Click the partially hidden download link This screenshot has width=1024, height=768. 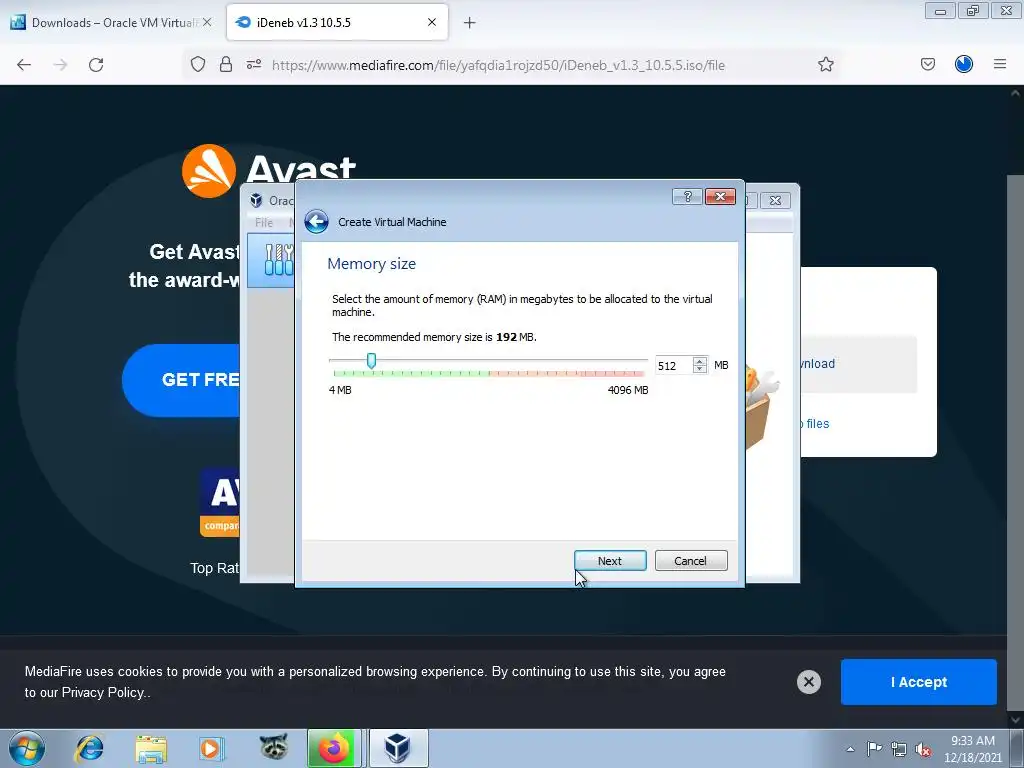[x=818, y=364]
